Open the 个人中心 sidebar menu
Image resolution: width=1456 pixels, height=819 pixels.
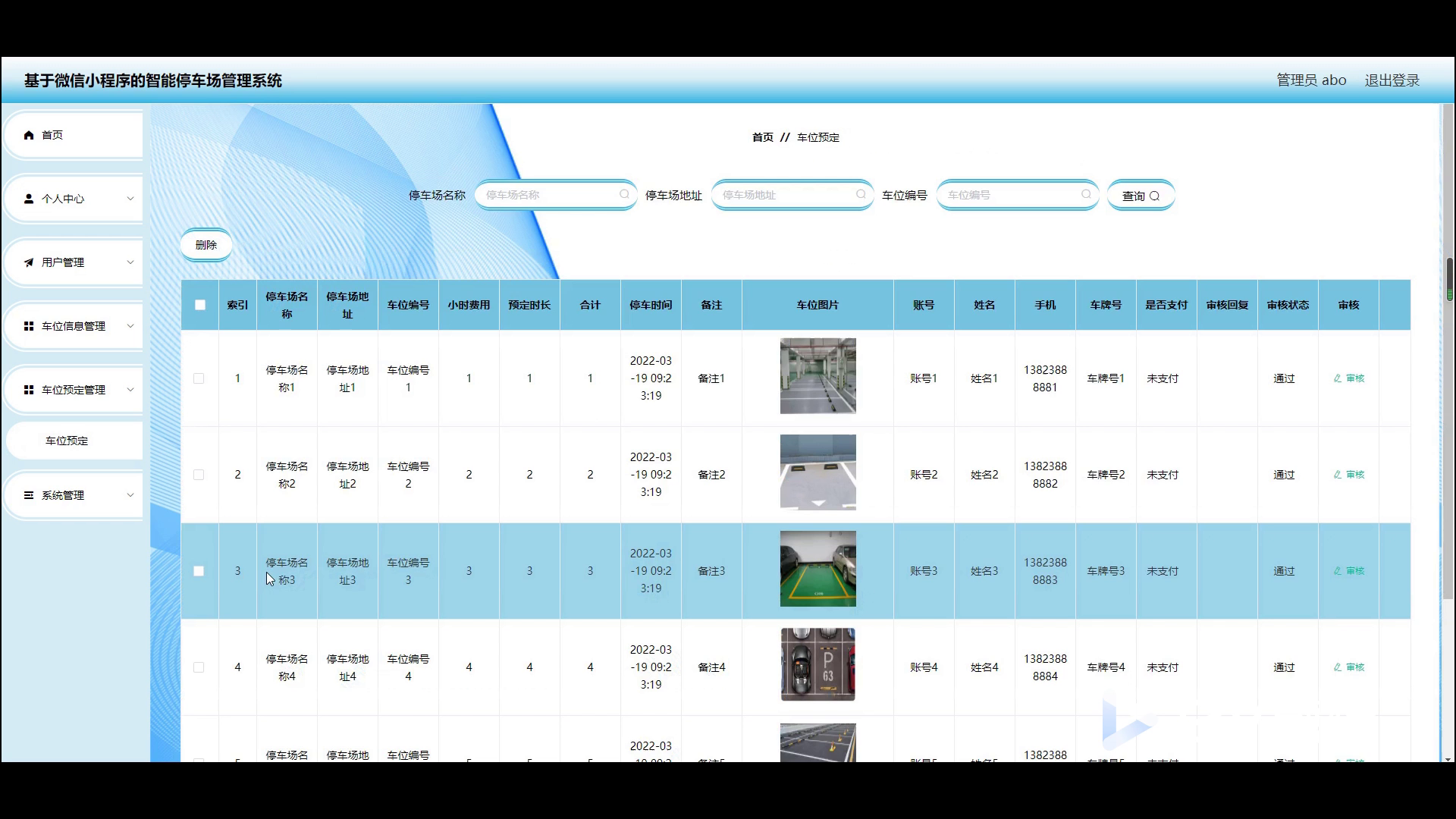74,199
